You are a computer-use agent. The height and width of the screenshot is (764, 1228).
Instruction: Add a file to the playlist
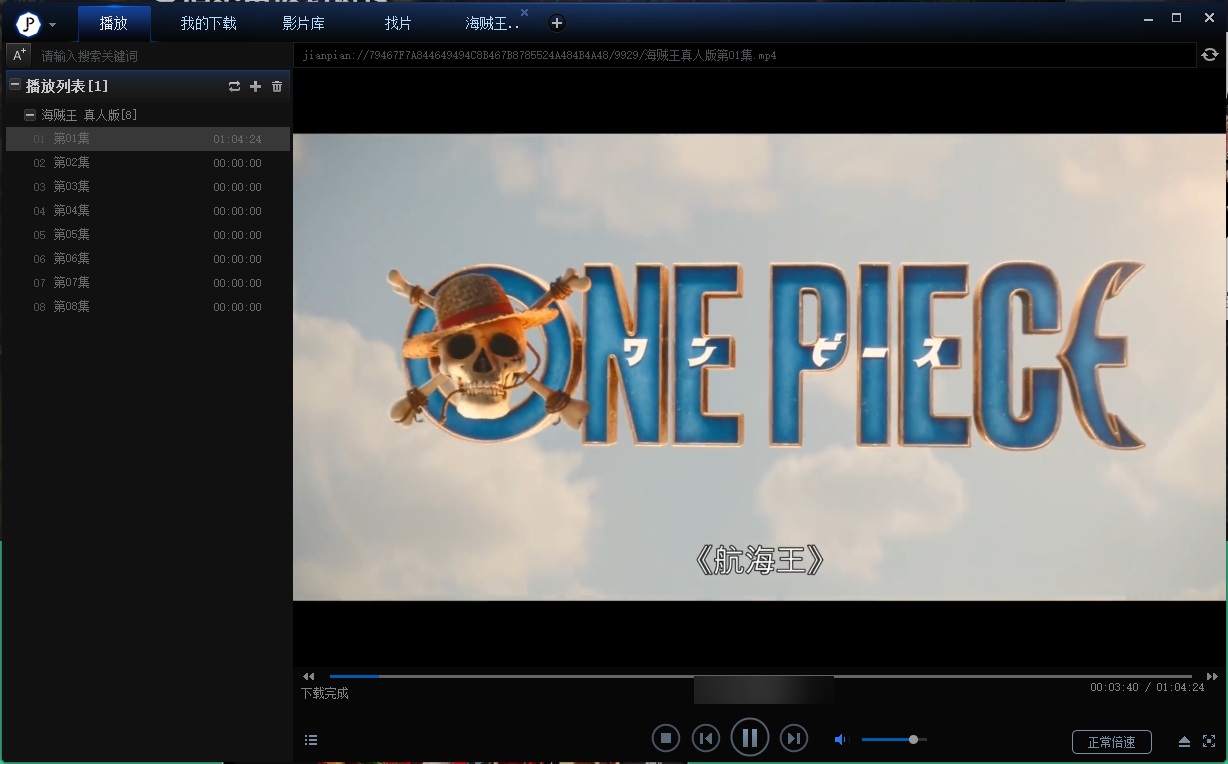click(x=255, y=87)
